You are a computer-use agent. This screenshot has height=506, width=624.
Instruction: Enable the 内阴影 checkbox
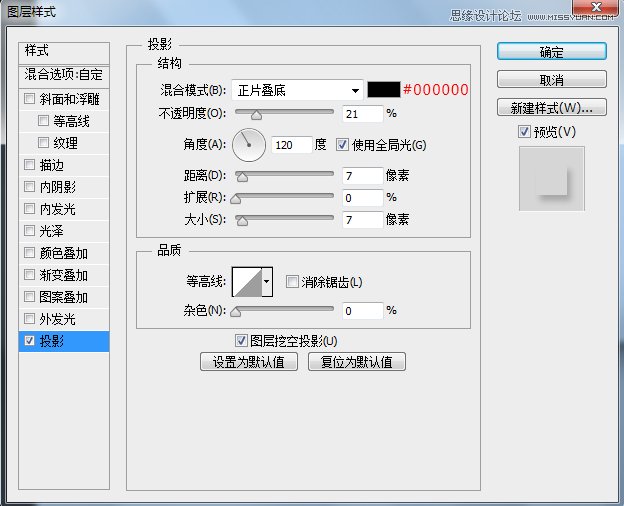coord(29,186)
